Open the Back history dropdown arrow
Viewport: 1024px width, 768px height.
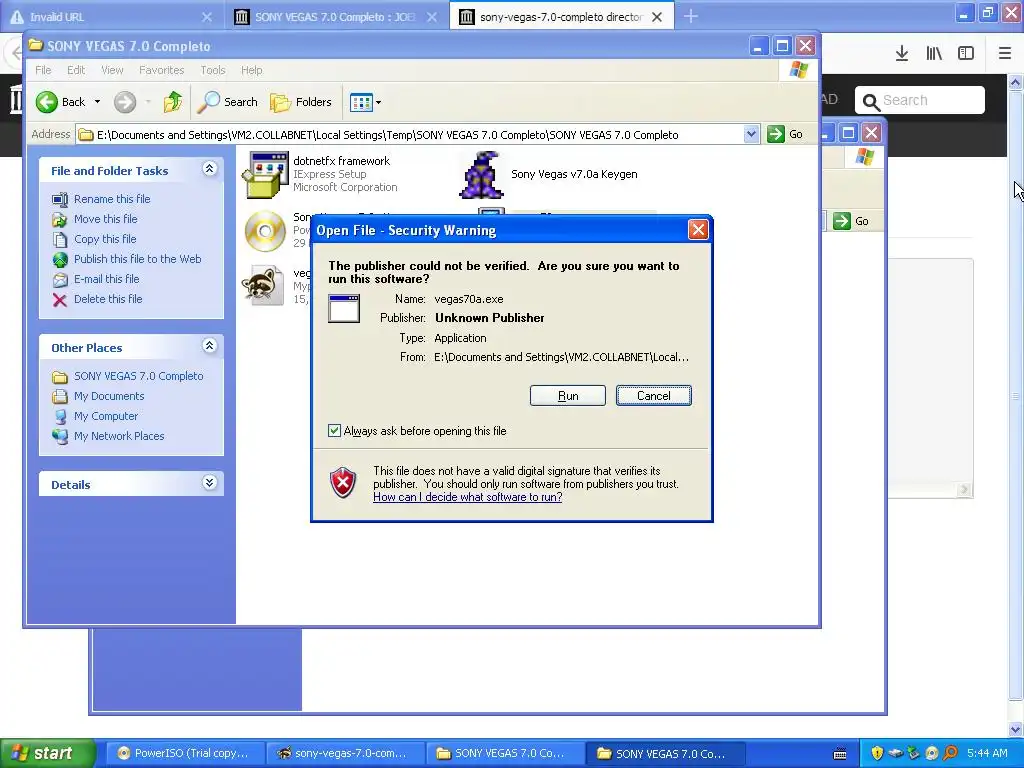coord(97,102)
